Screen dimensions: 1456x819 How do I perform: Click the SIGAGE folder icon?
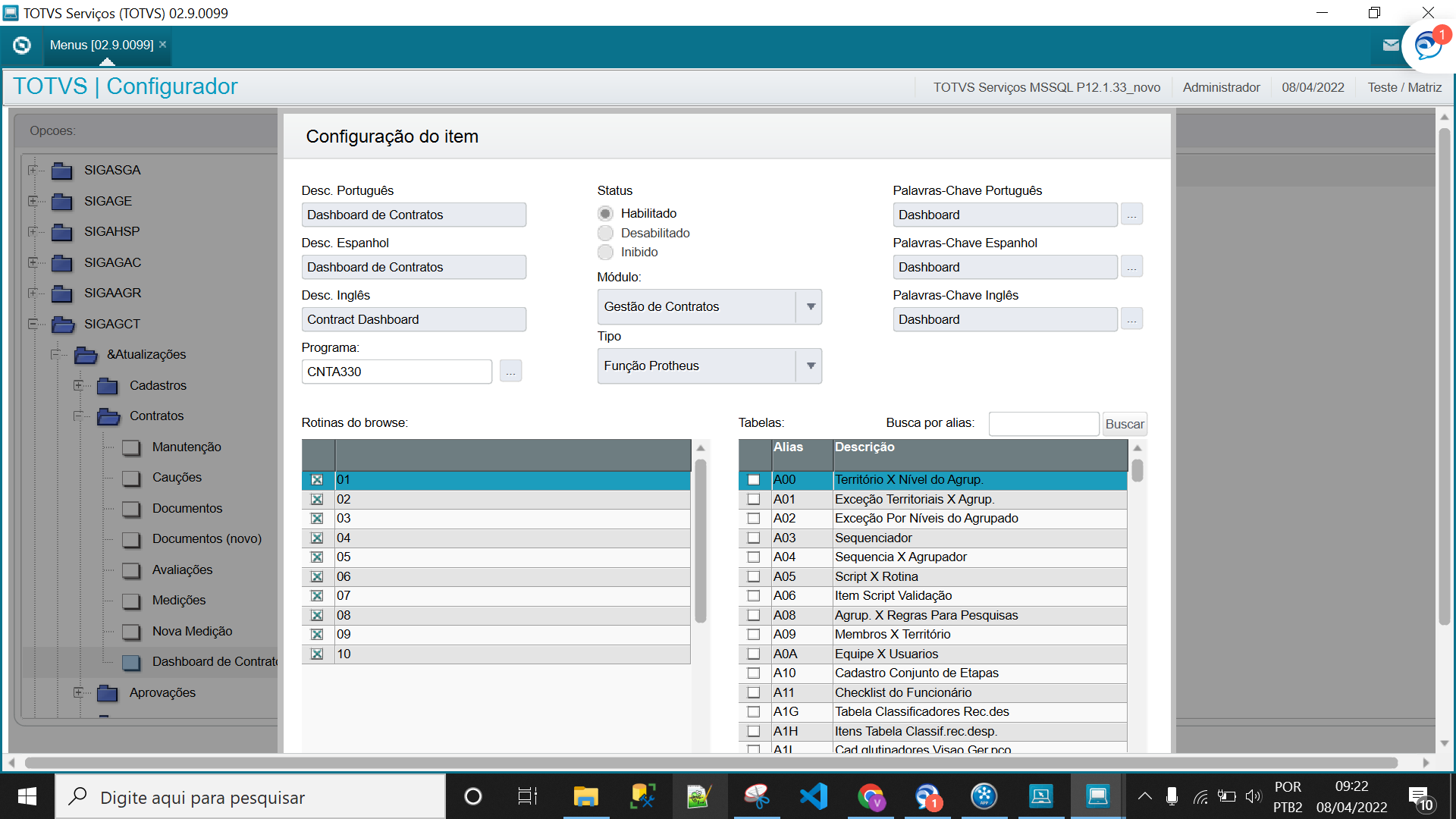[62, 202]
